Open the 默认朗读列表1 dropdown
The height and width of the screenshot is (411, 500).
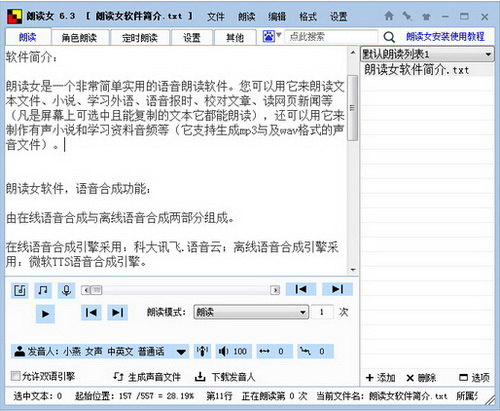click(x=427, y=54)
